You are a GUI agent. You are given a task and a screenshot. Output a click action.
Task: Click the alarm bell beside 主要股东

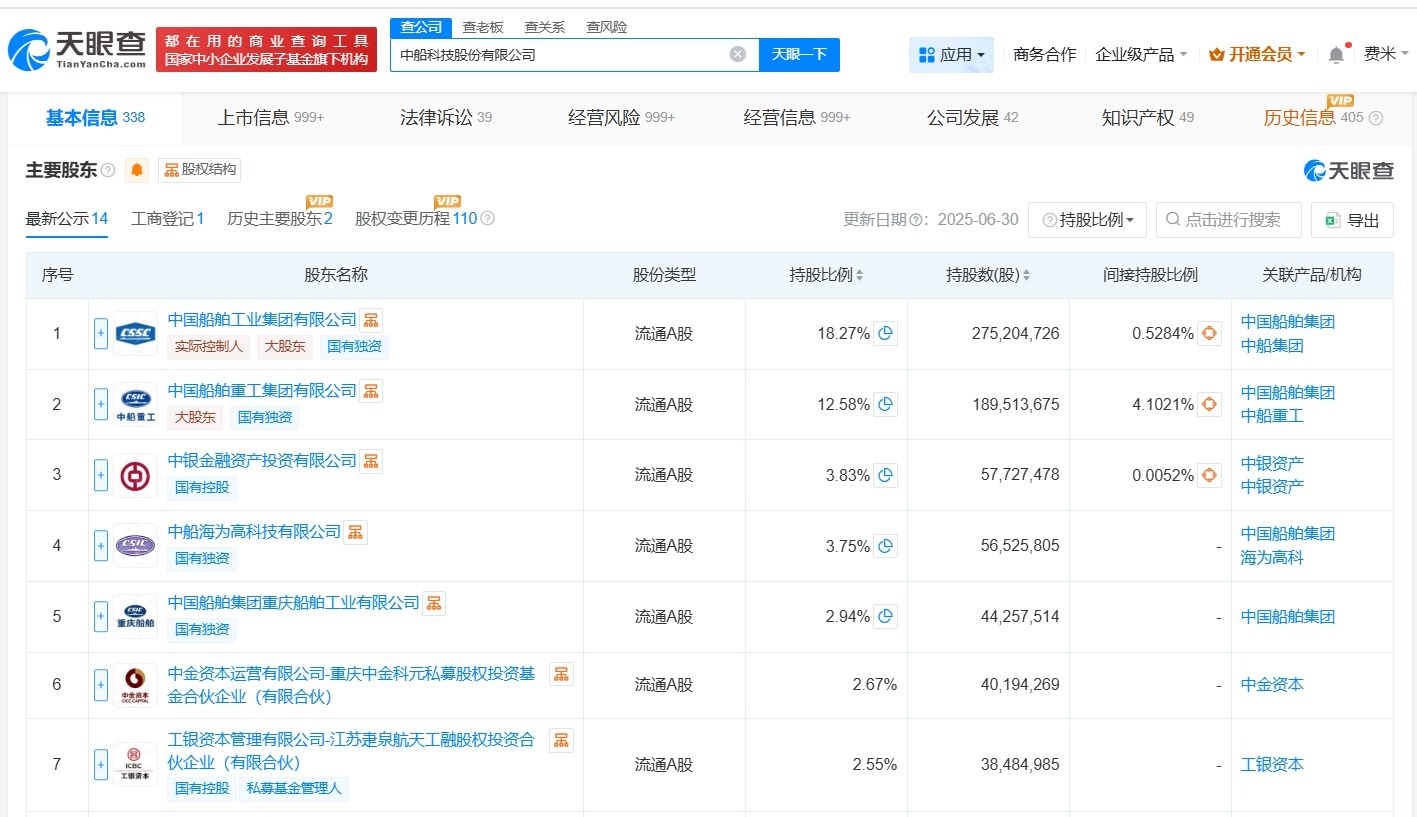point(135,170)
